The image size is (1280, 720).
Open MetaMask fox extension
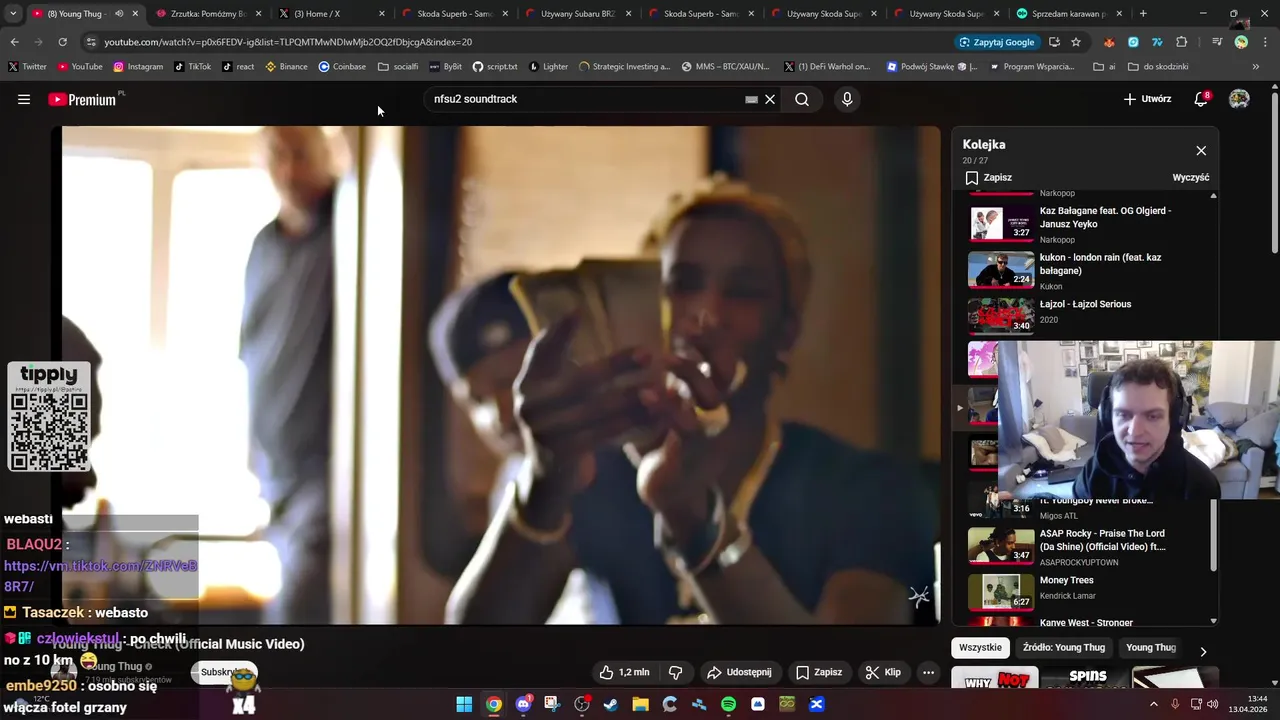1109,42
